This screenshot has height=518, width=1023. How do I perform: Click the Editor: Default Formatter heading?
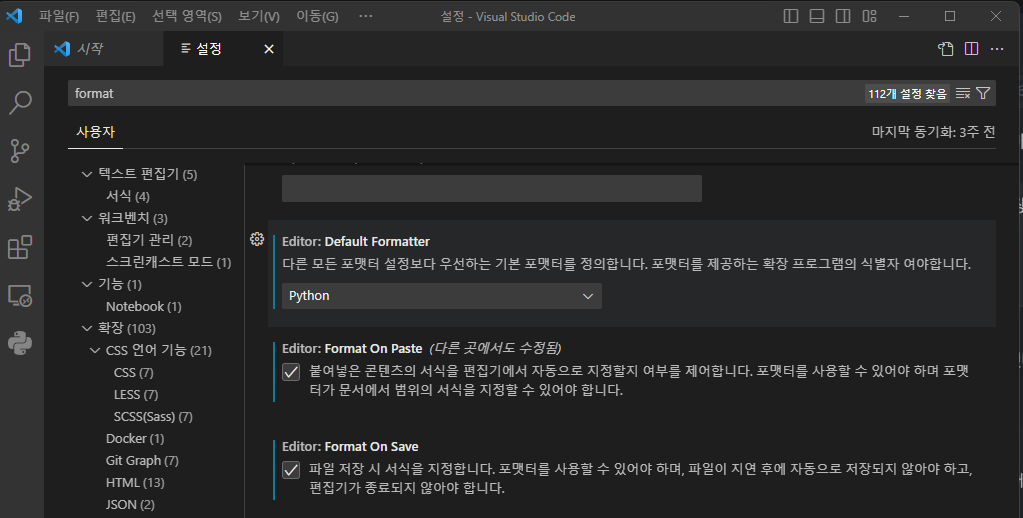356,241
